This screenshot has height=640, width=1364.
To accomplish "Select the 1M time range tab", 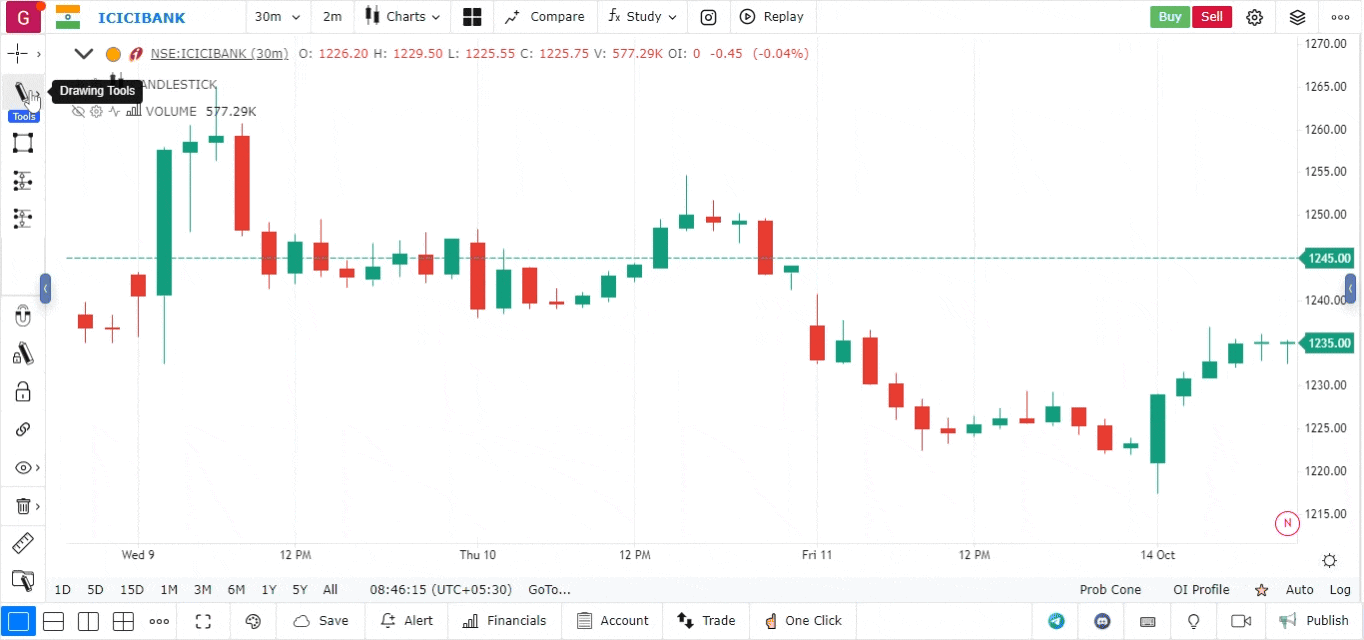I will tap(169, 590).
